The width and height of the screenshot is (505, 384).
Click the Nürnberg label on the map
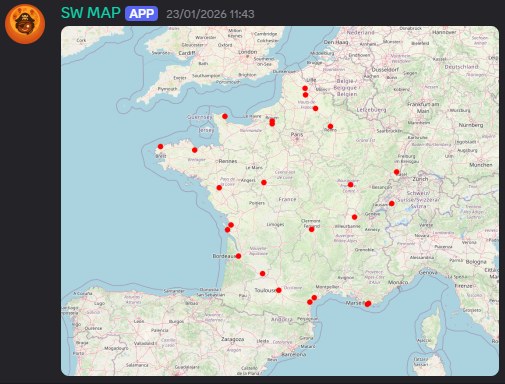[471, 125]
